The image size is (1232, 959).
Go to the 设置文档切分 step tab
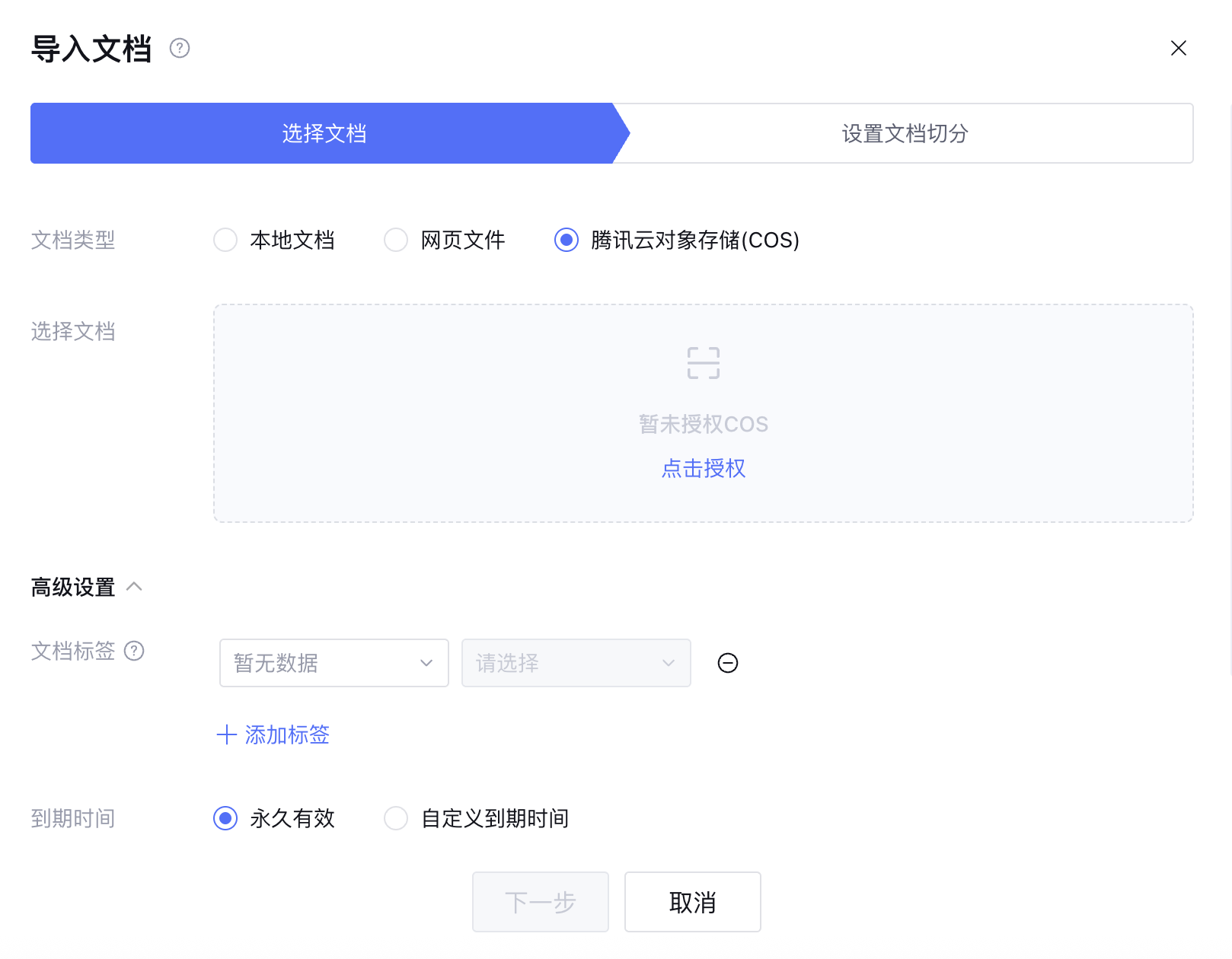[904, 134]
